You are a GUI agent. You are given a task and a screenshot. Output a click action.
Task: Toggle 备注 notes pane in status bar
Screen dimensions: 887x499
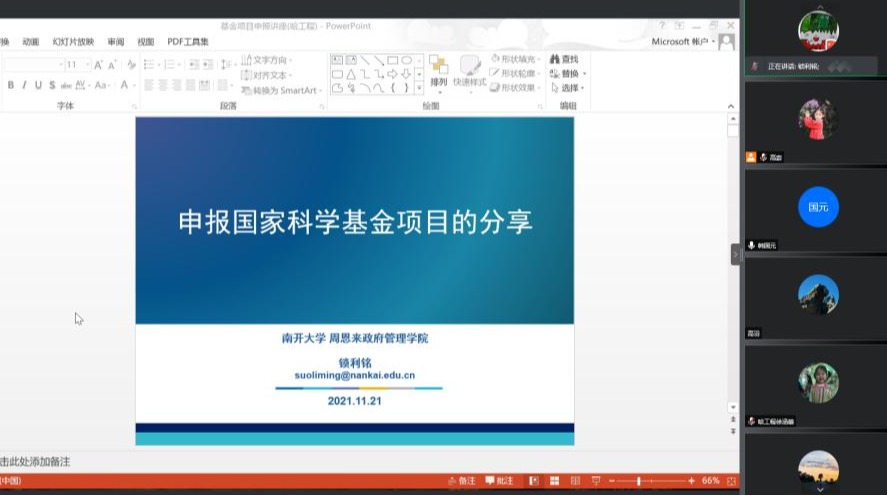click(461, 481)
